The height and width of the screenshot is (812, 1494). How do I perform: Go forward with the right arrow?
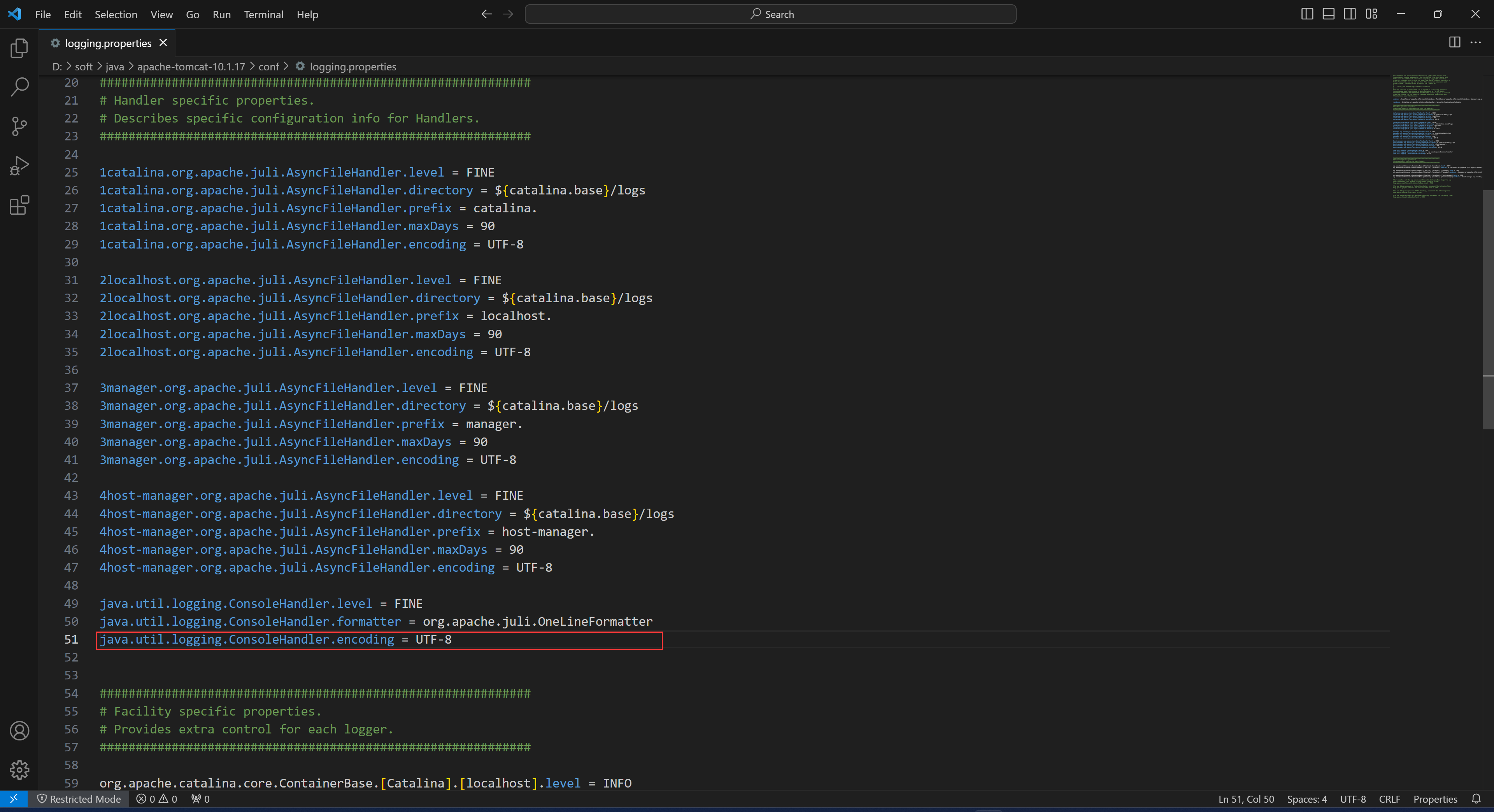(x=508, y=14)
